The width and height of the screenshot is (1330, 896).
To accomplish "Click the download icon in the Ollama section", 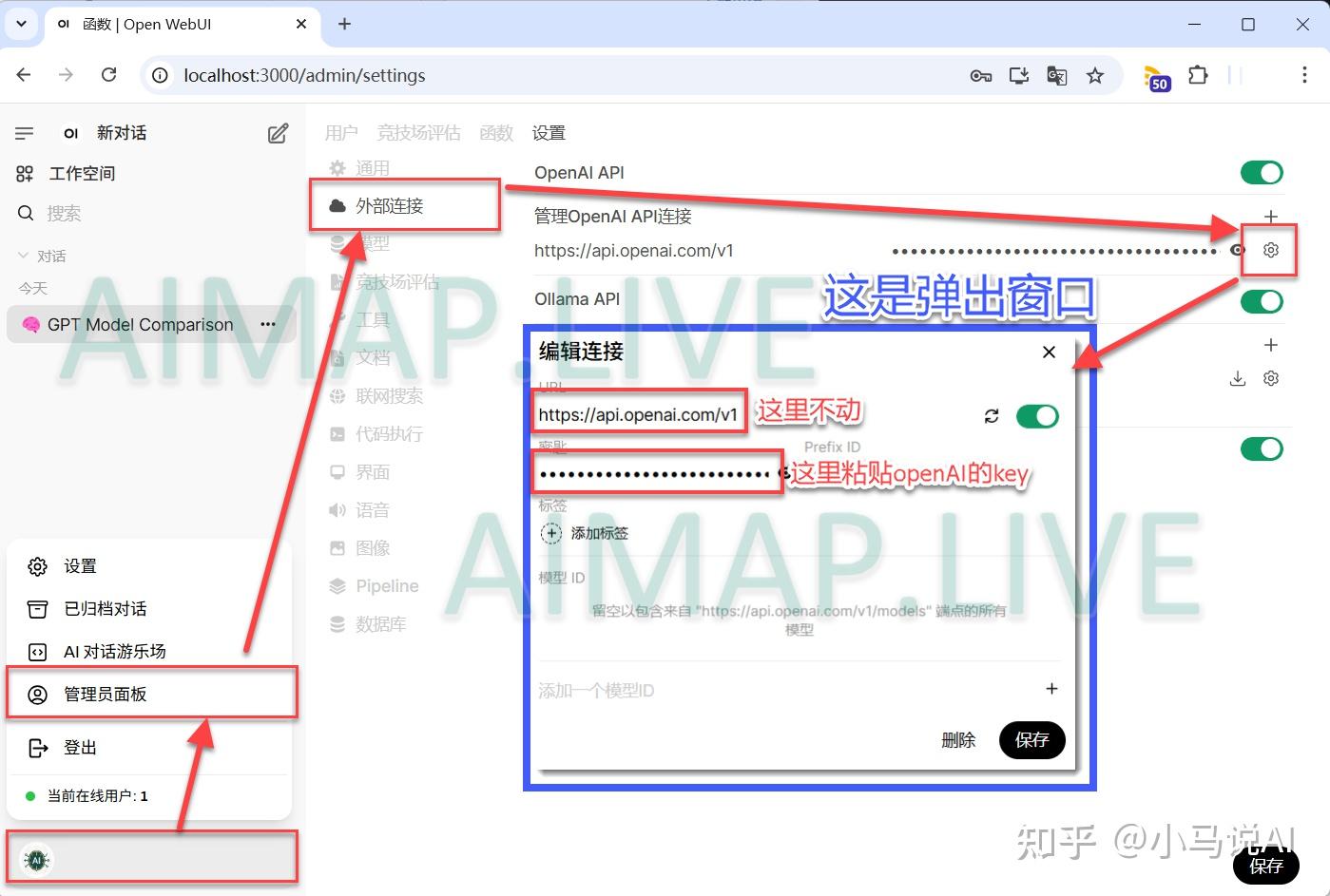I will click(1237, 378).
